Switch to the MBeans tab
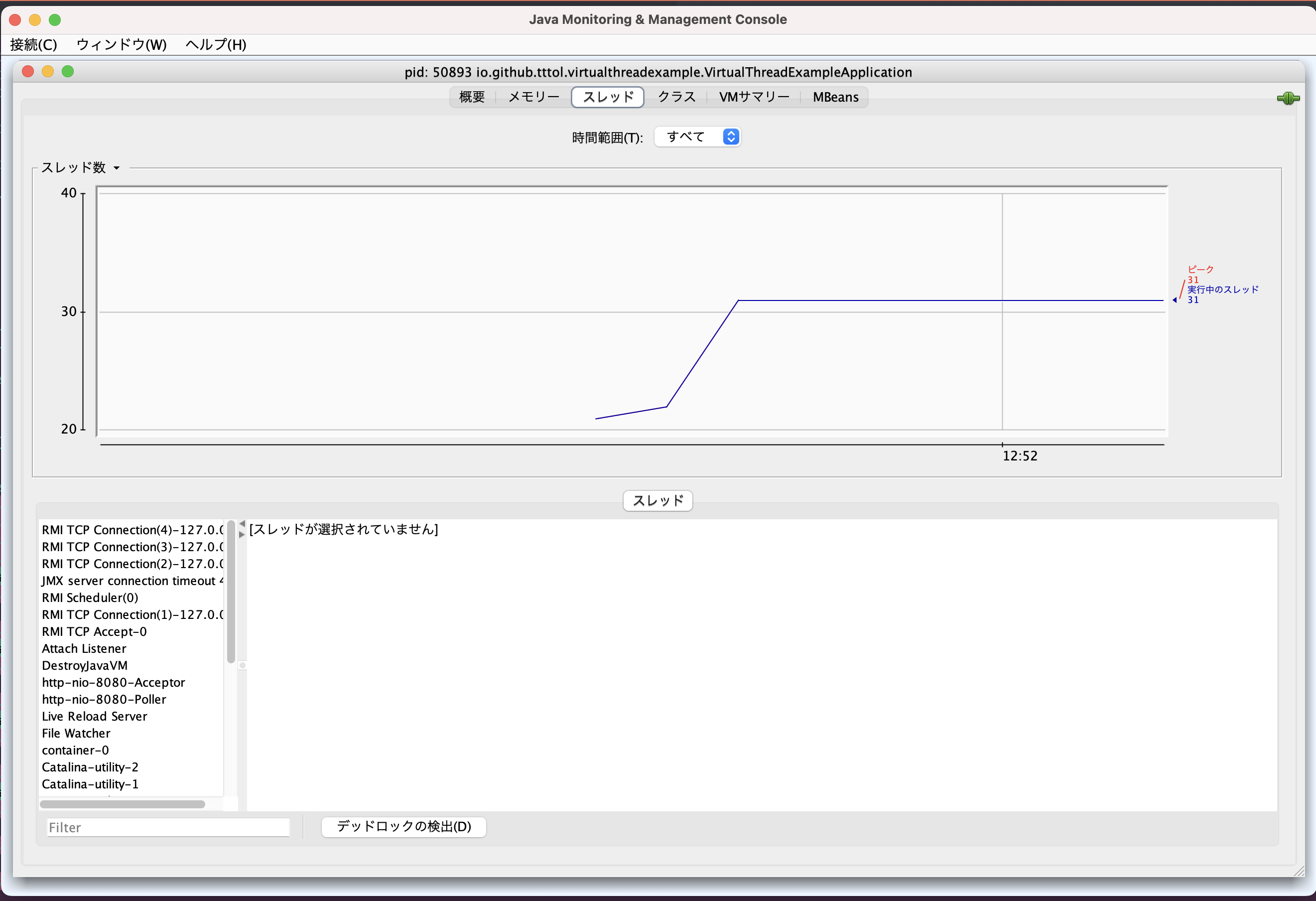The image size is (1316, 901). pos(835,97)
